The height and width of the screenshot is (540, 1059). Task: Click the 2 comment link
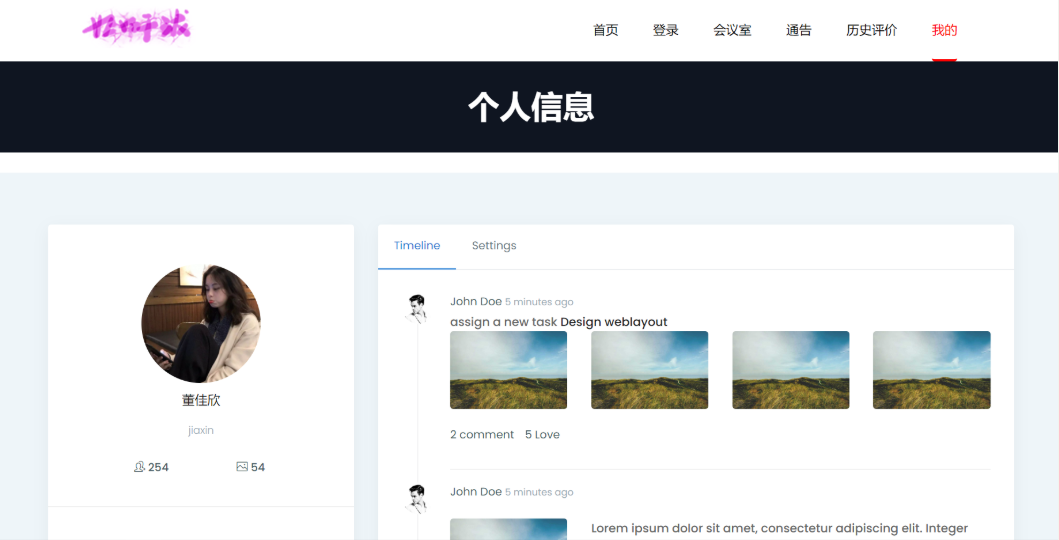coord(482,435)
